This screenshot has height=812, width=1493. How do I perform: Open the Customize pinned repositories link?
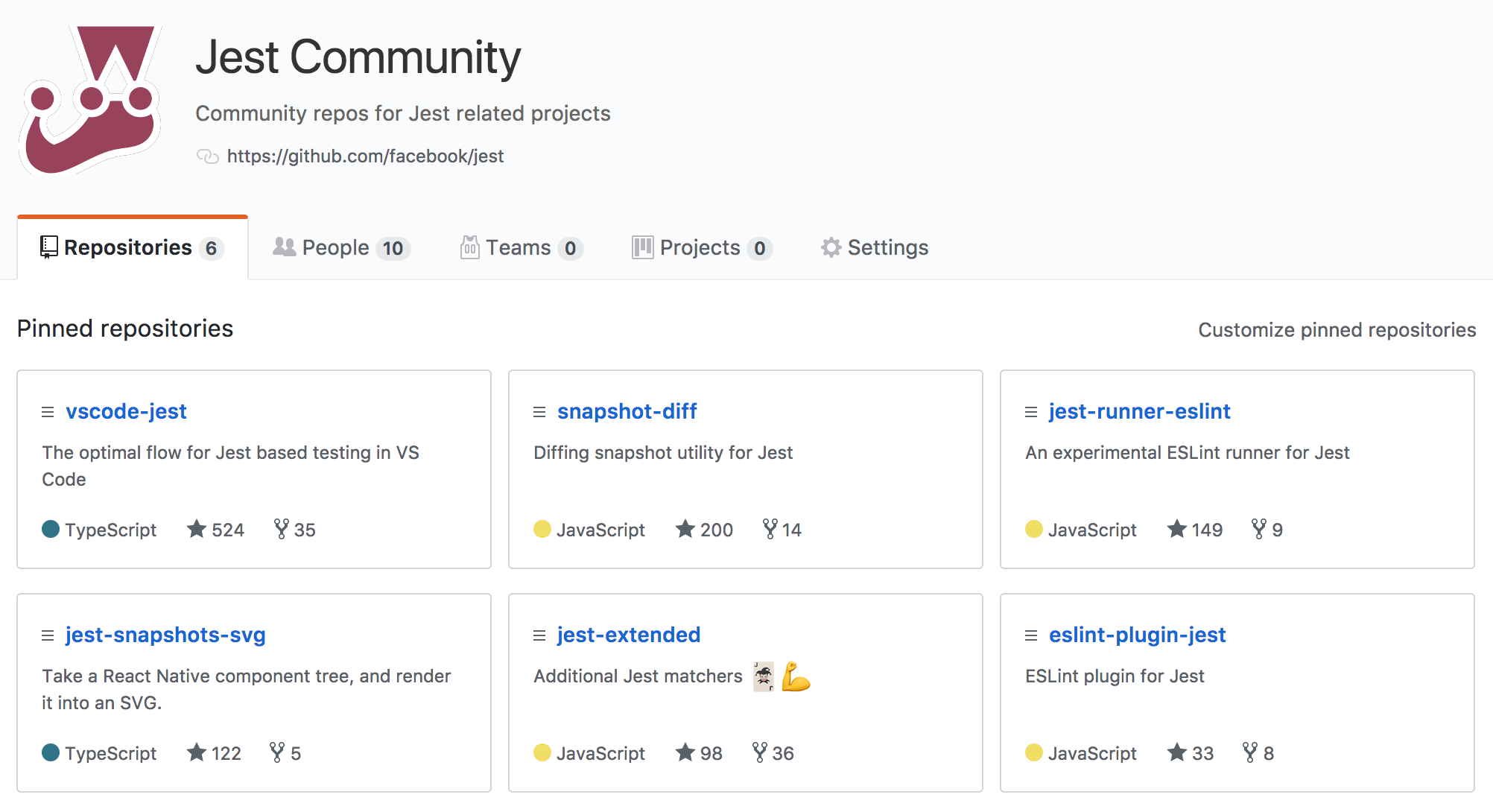[x=1337, y=329]
